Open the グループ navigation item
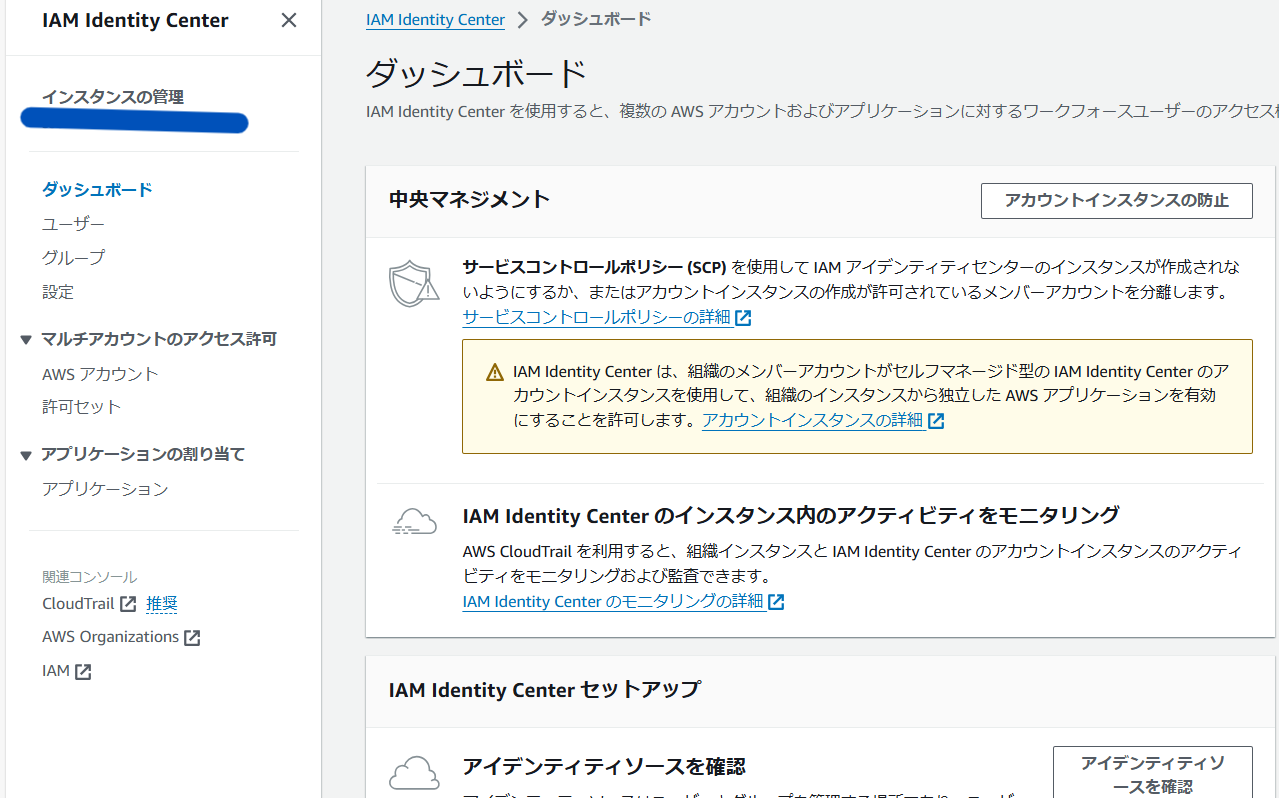The image size is (1279, 798). (73, 258)
